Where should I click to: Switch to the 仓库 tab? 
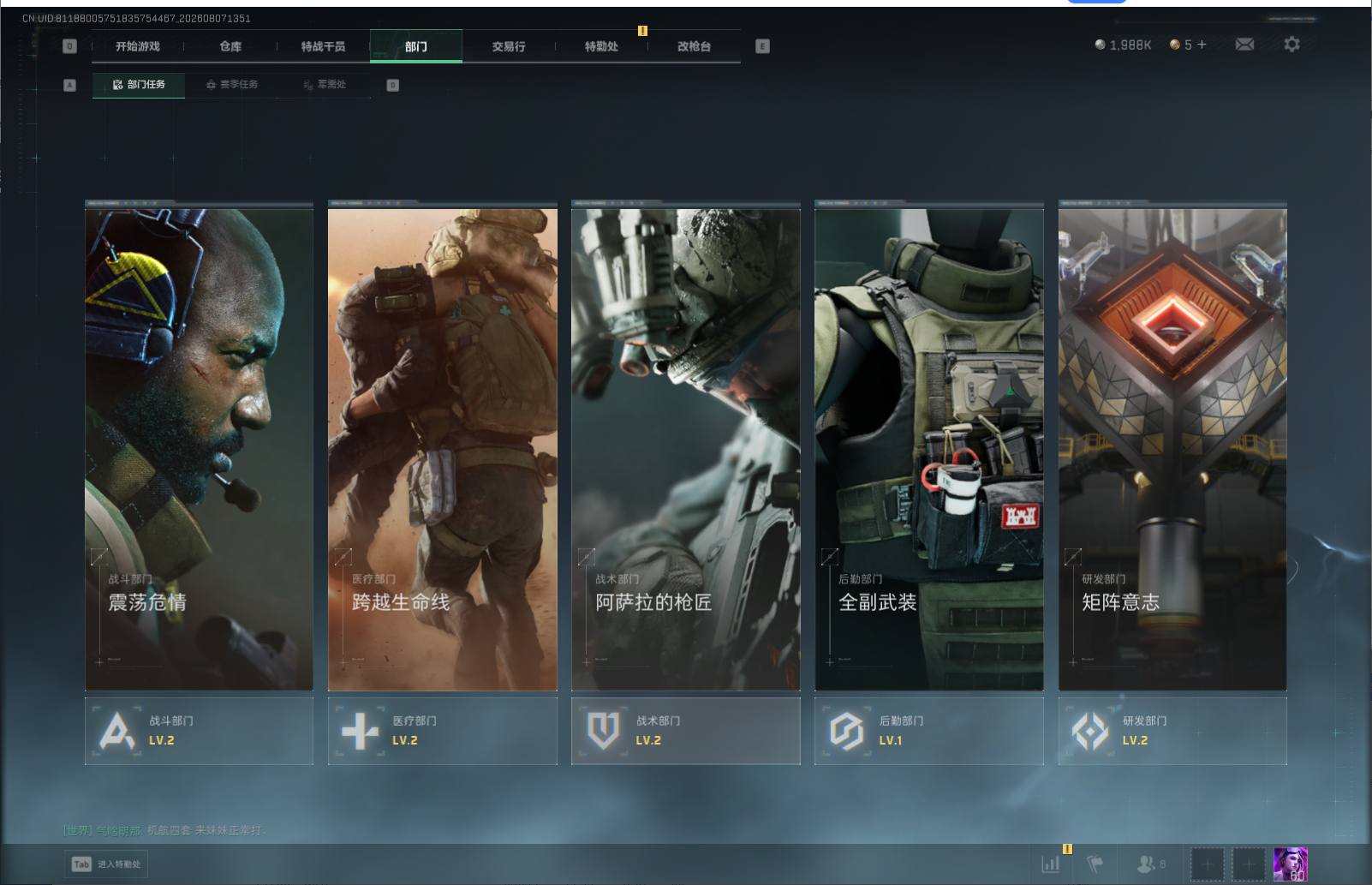(230, 46)
